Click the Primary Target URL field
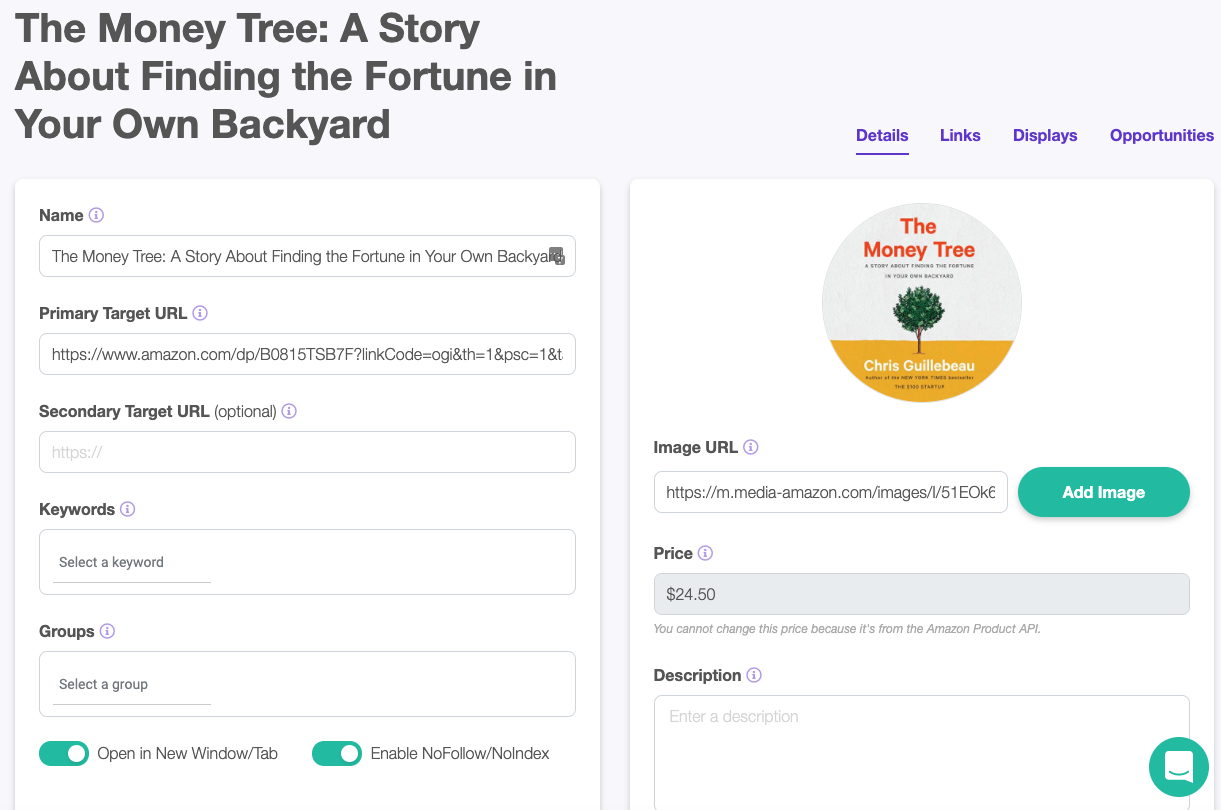Image resolution: width=1221 pixels, height=810 pixels. tap(307, 354)
